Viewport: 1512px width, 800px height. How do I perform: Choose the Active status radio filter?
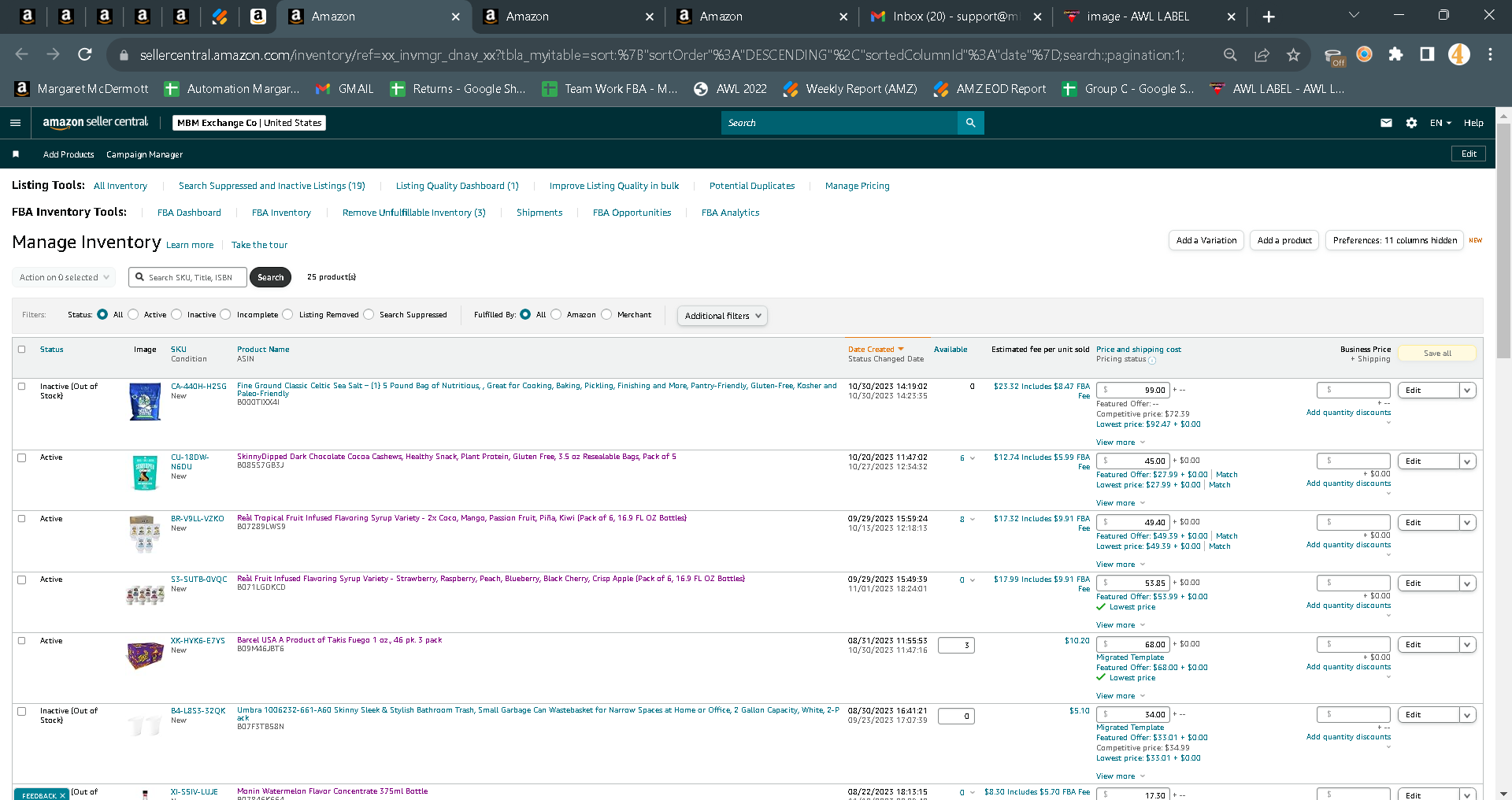[133, 314]
